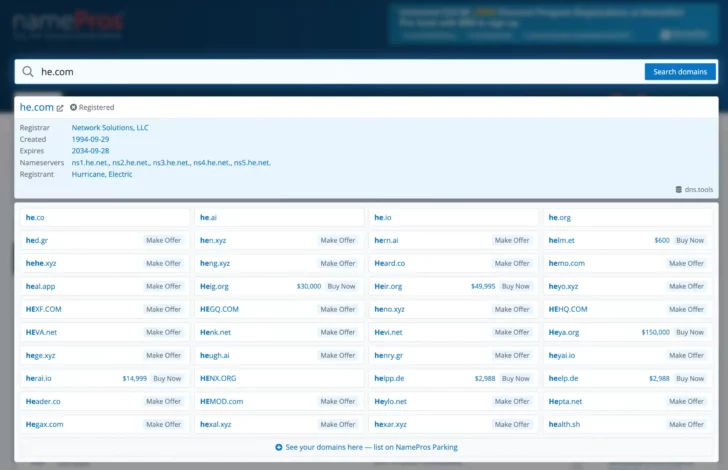Open the he.ai domain suggestion
The width and height of the screenshot is (728, 470).
pyautogui.click(x=208, y=217)
